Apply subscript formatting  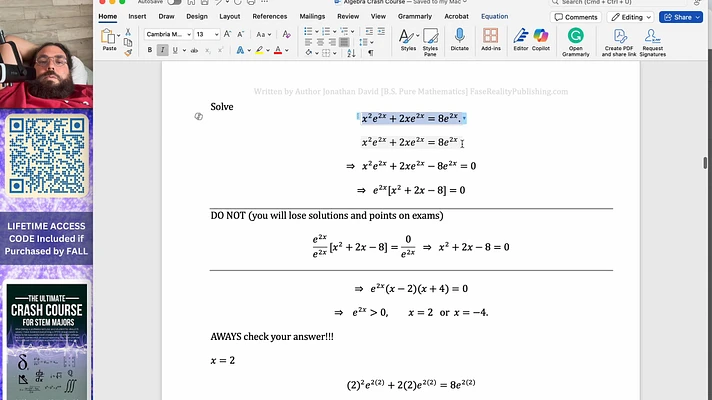208,50
